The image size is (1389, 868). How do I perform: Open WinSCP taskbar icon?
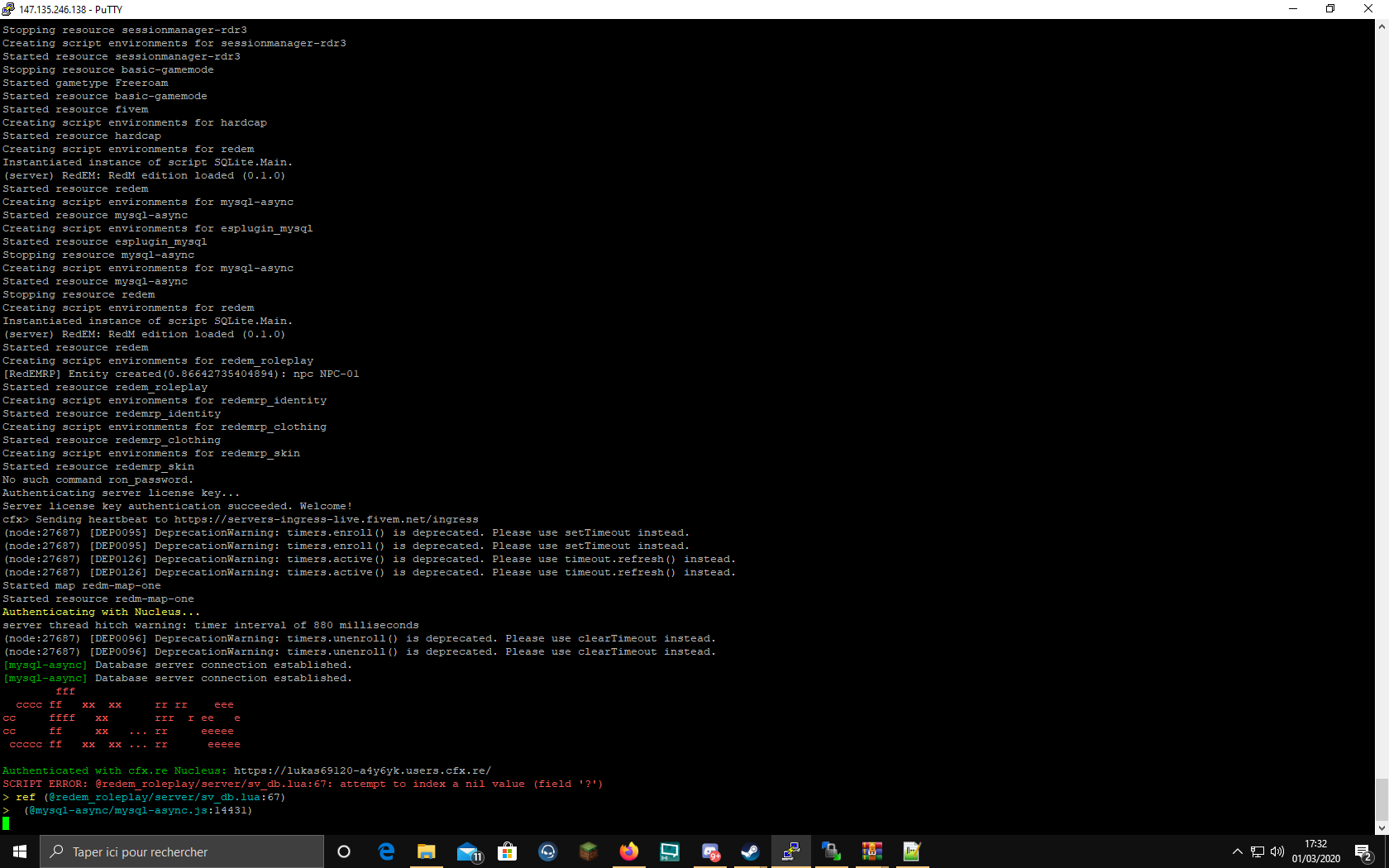[832, 851]
